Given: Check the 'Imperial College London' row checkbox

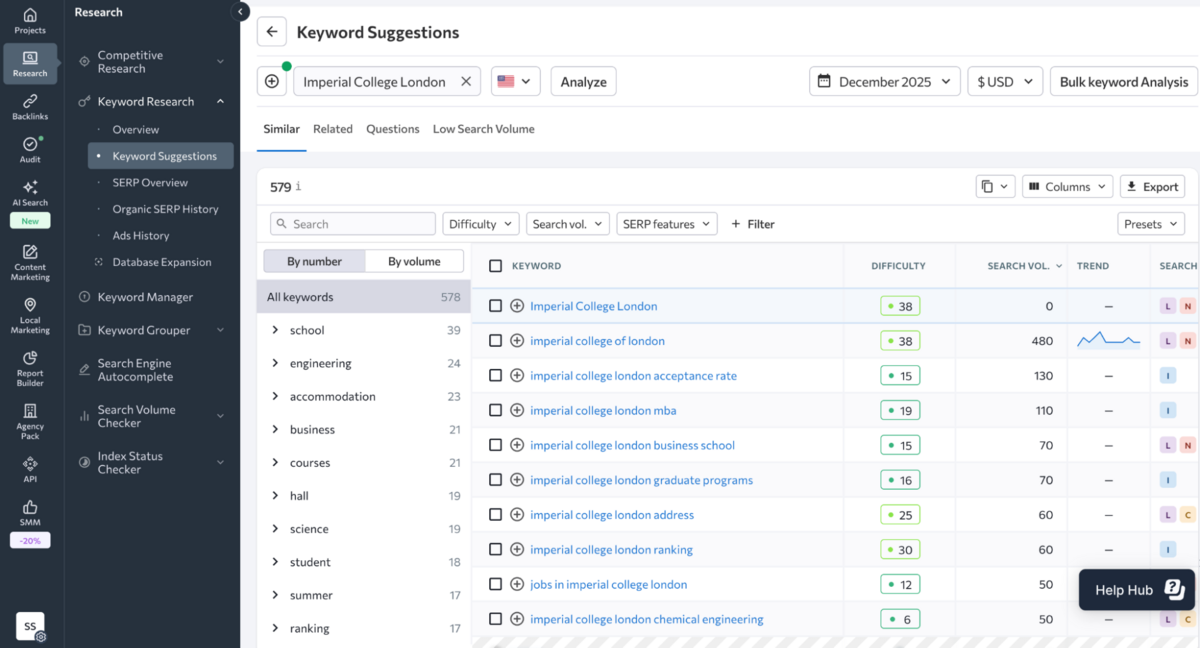Looking at the screenshot, I should point(495,306).
